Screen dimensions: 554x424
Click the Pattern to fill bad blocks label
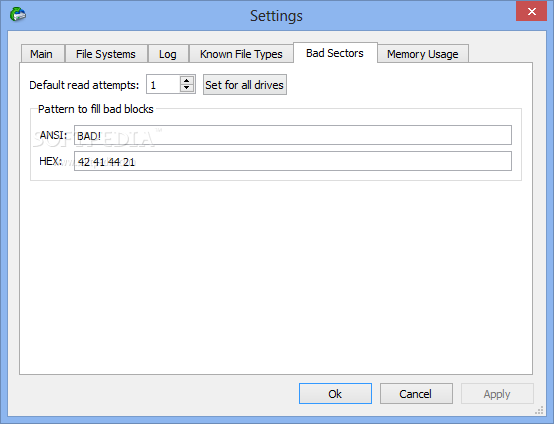click(x=96, y=109)
